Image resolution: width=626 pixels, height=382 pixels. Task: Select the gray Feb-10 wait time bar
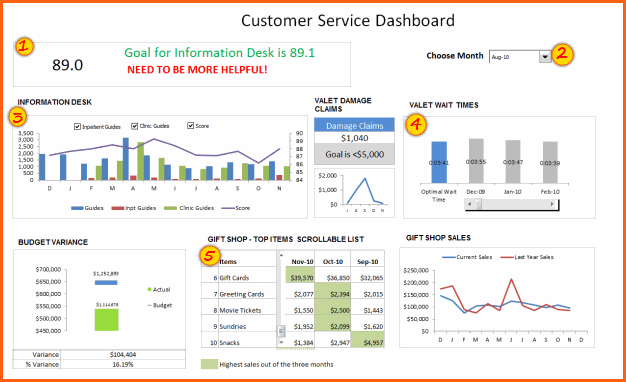550,162
